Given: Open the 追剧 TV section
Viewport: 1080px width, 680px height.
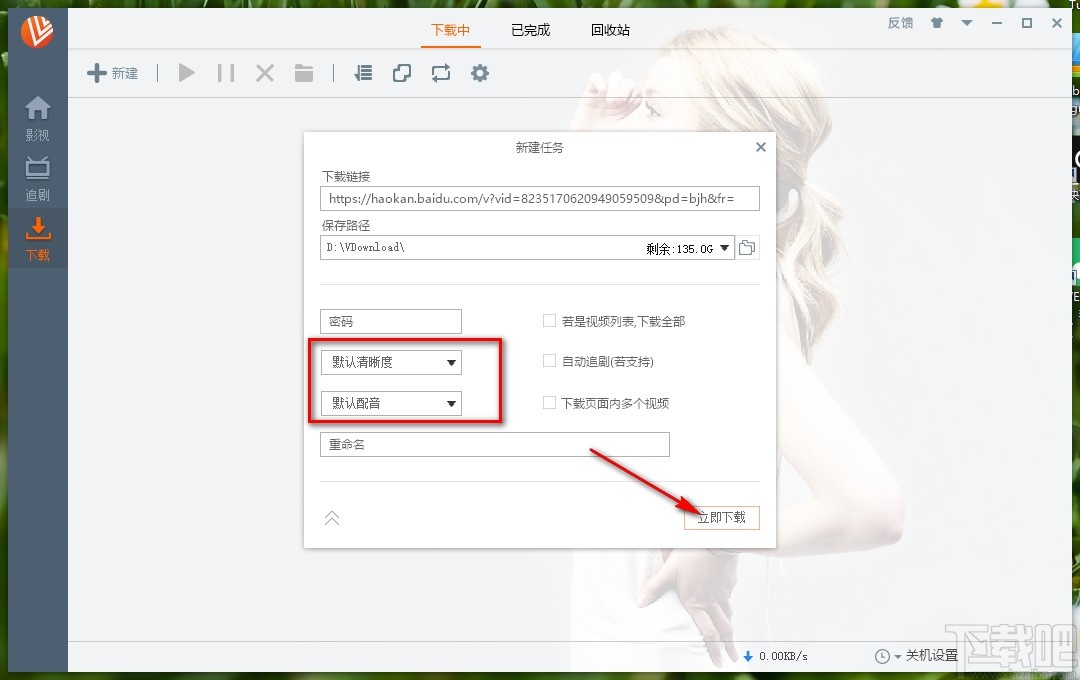Looking at the screenshot, I should click(x=37, y=179).
